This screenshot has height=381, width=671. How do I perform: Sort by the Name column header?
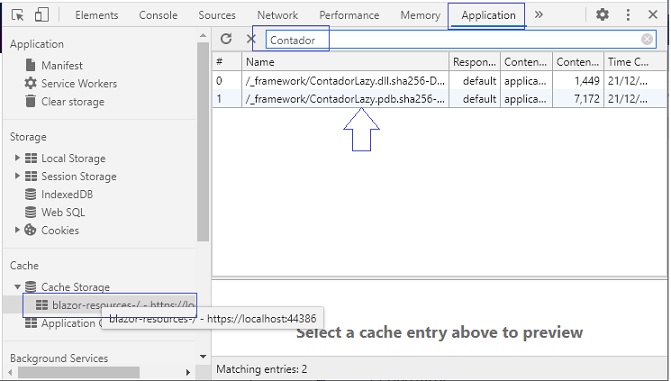[x=345, y=62]
